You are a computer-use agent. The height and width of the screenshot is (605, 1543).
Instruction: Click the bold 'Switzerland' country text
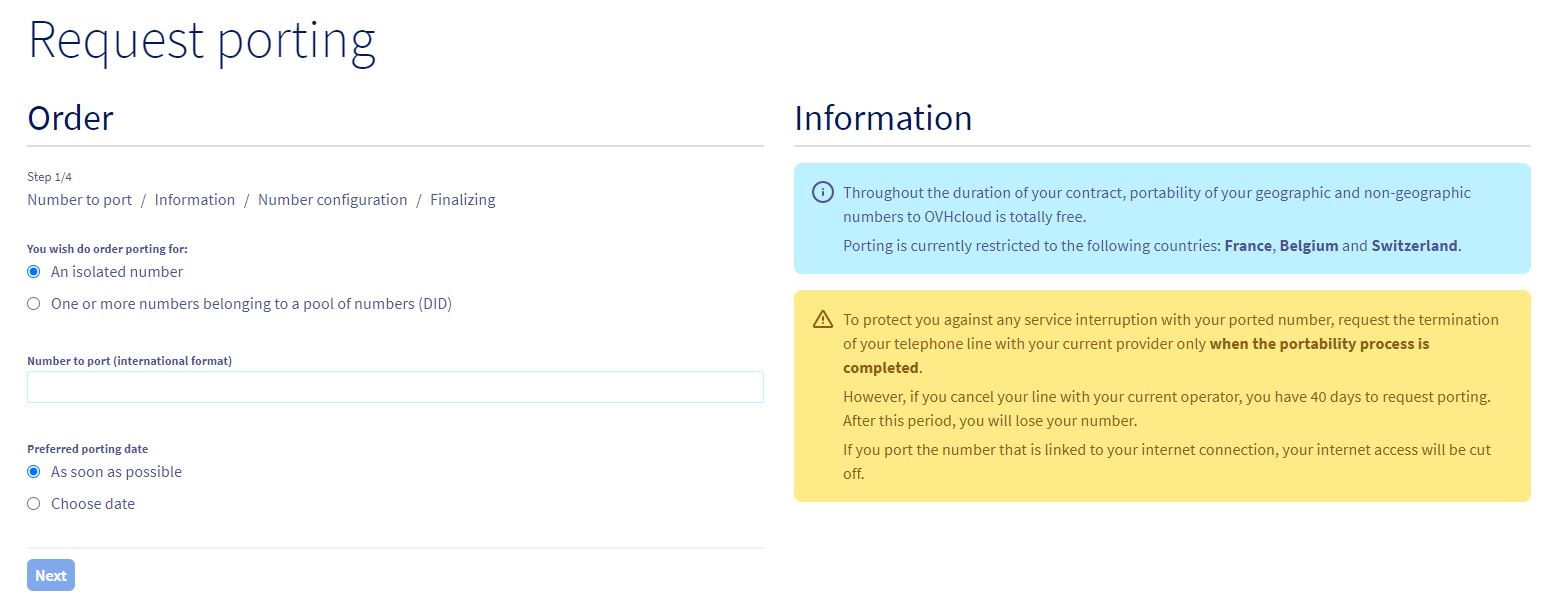pos(1414,246)
